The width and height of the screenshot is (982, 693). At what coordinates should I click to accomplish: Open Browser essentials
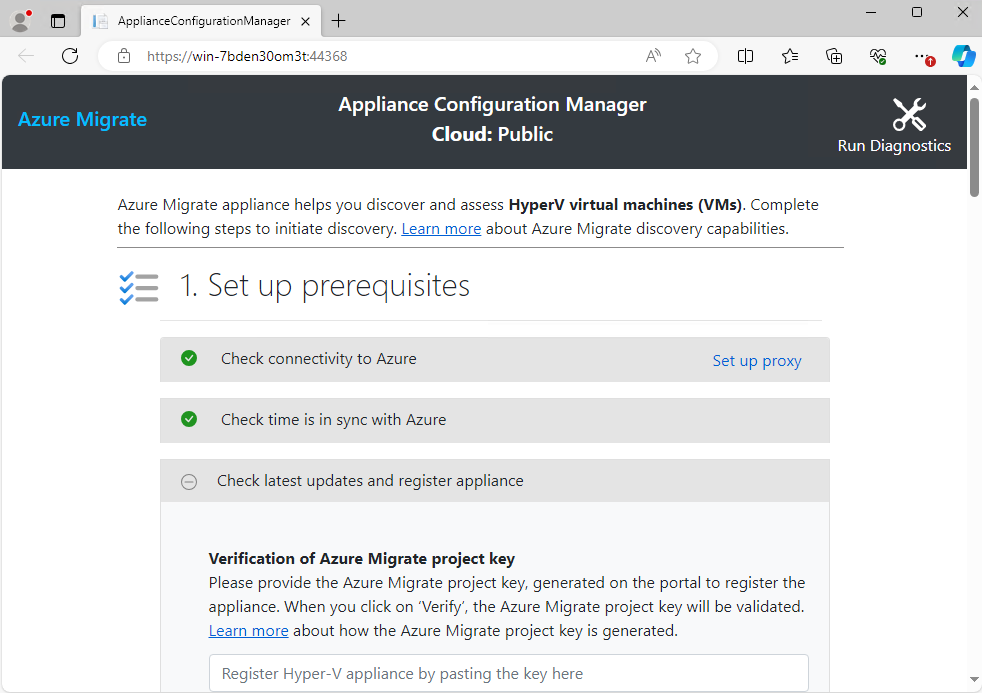878,56
